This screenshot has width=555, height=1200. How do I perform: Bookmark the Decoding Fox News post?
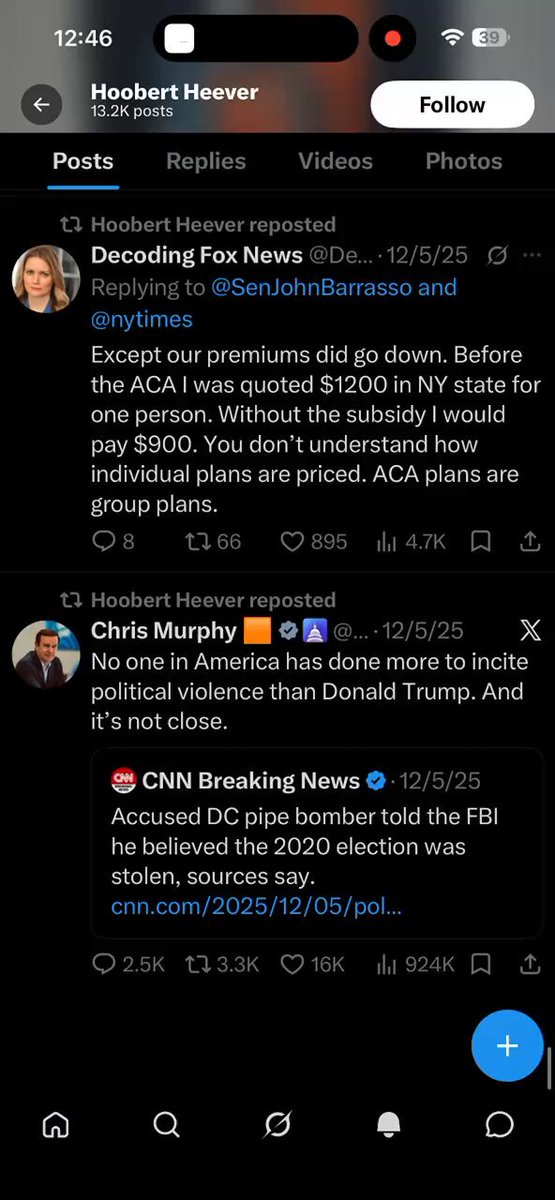coord(481,542)
